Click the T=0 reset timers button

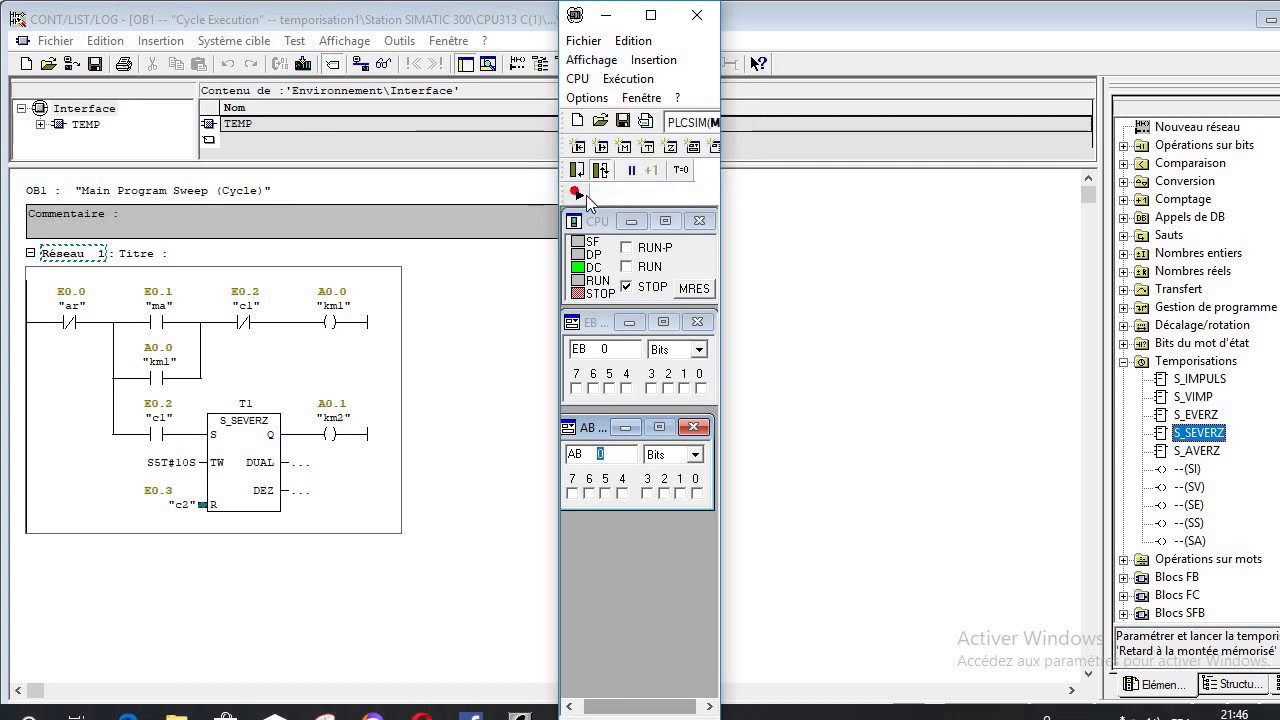(x=681, y=170)
